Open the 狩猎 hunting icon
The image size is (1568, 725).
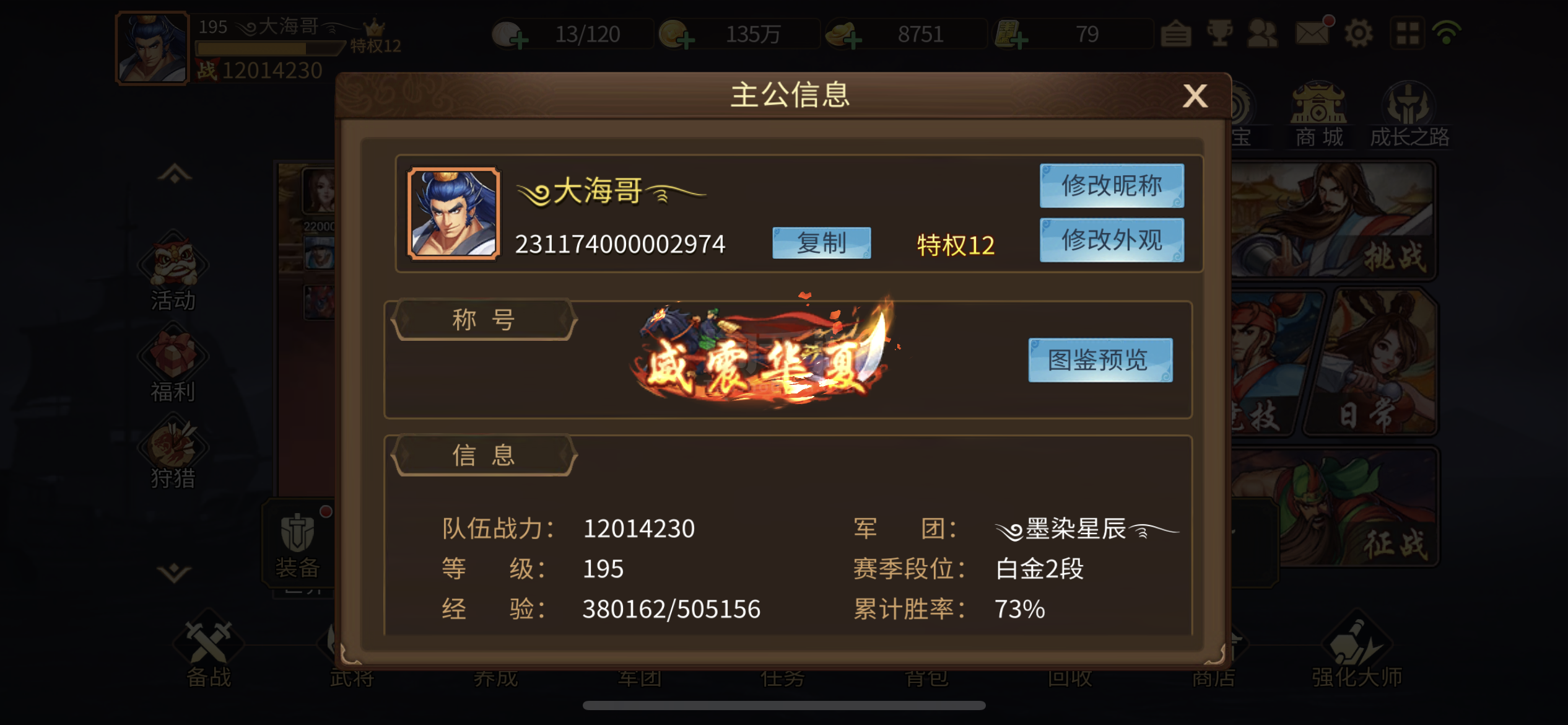coord(173,452)
